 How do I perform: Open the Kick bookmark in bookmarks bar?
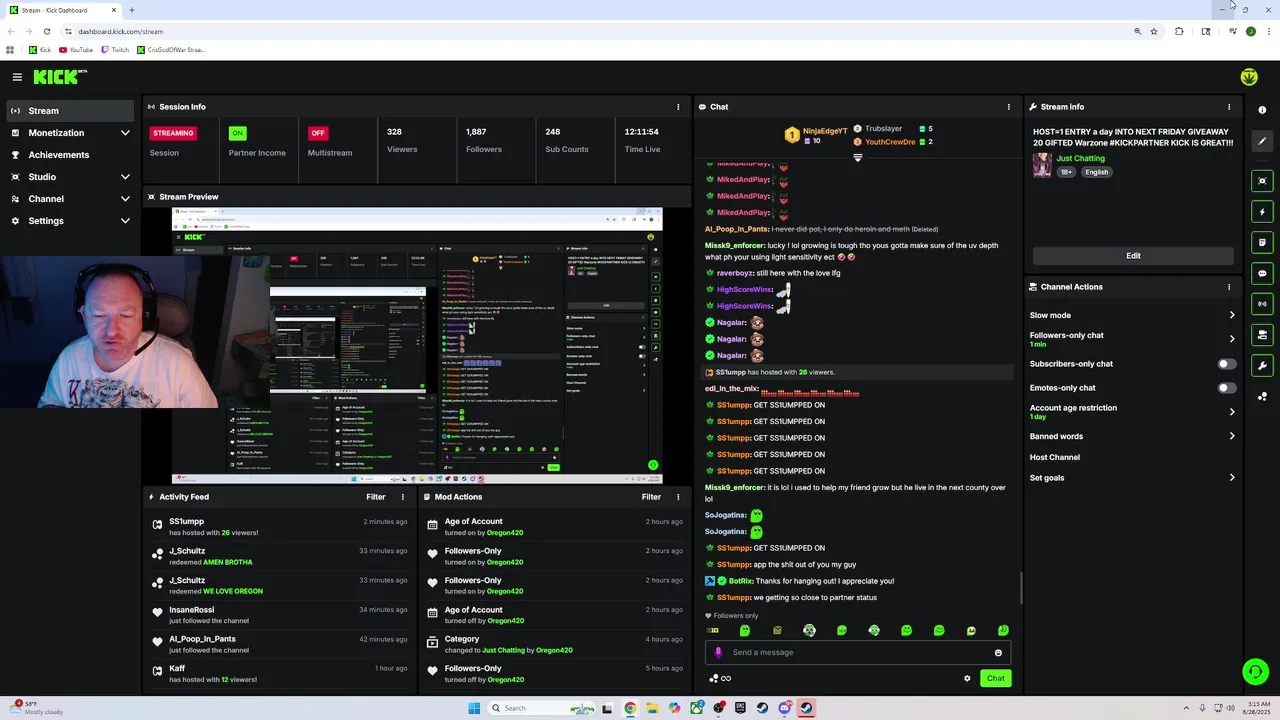click(40, 50)
